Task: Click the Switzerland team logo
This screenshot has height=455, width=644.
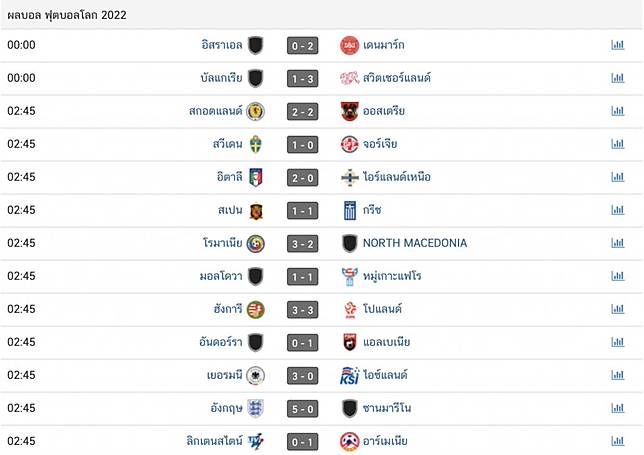Action: [349, 78]
